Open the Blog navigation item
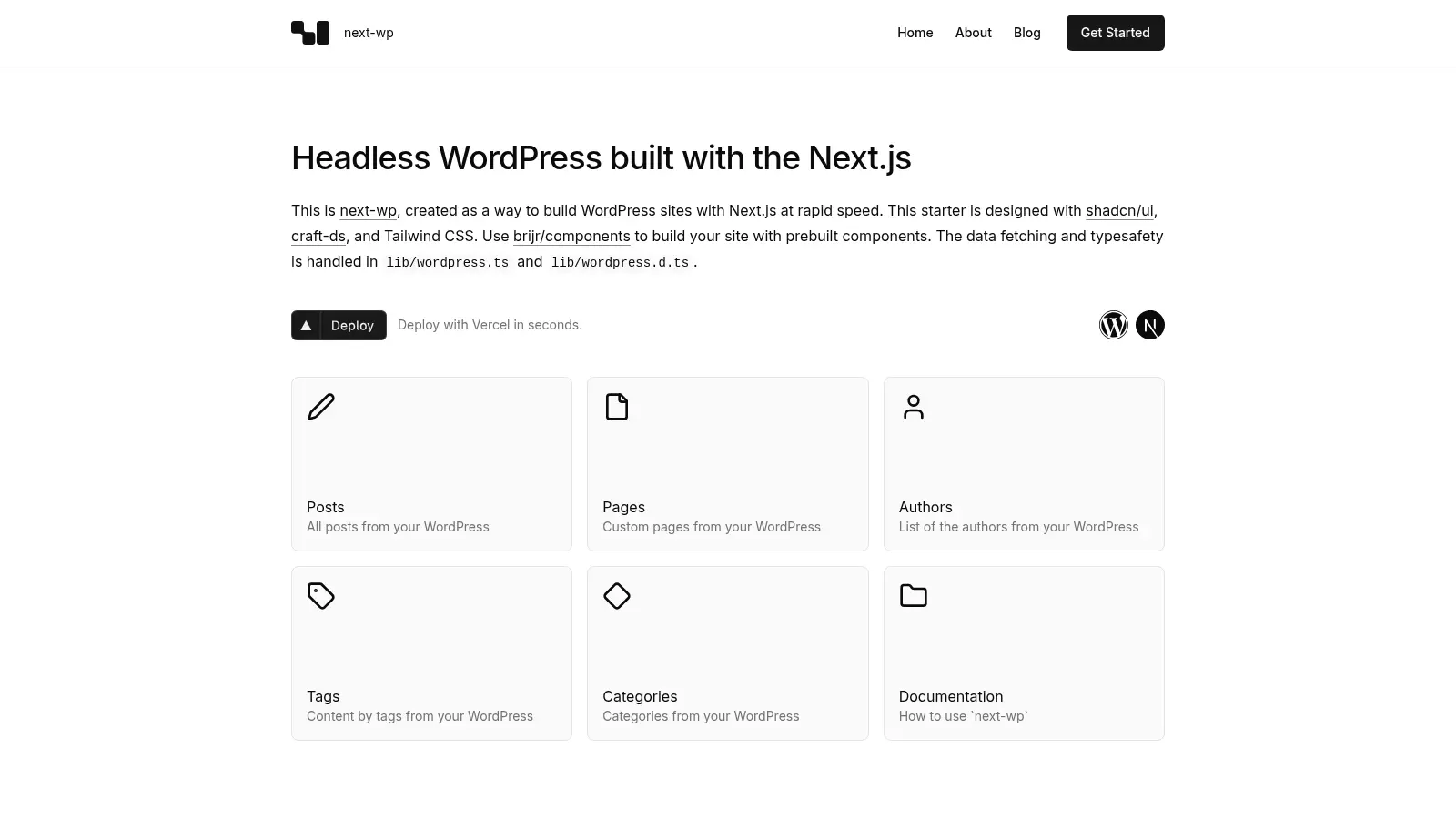Image resolution: width=1456 pixels, height=819 pixels. [1026, 33]
